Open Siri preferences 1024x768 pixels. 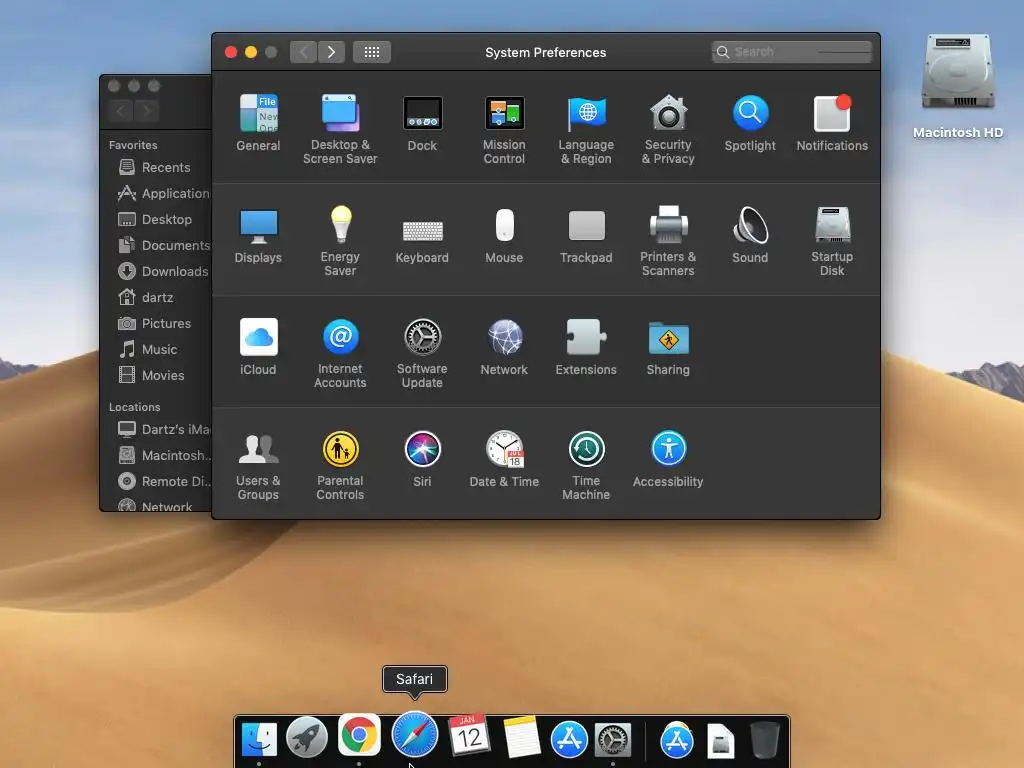point(422,458)
